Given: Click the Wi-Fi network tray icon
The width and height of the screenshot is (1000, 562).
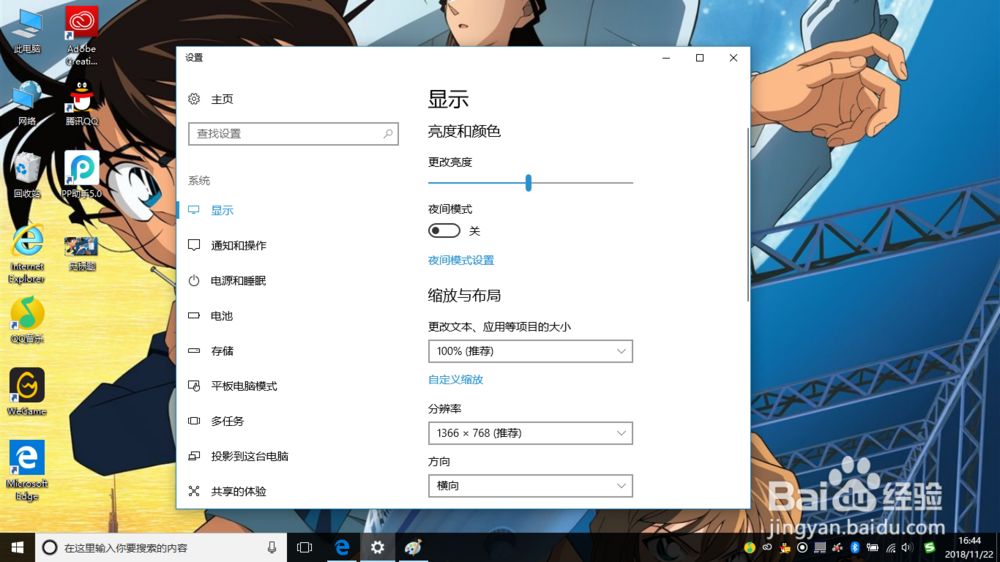Looking at the screenshot, I should point(890,547).
